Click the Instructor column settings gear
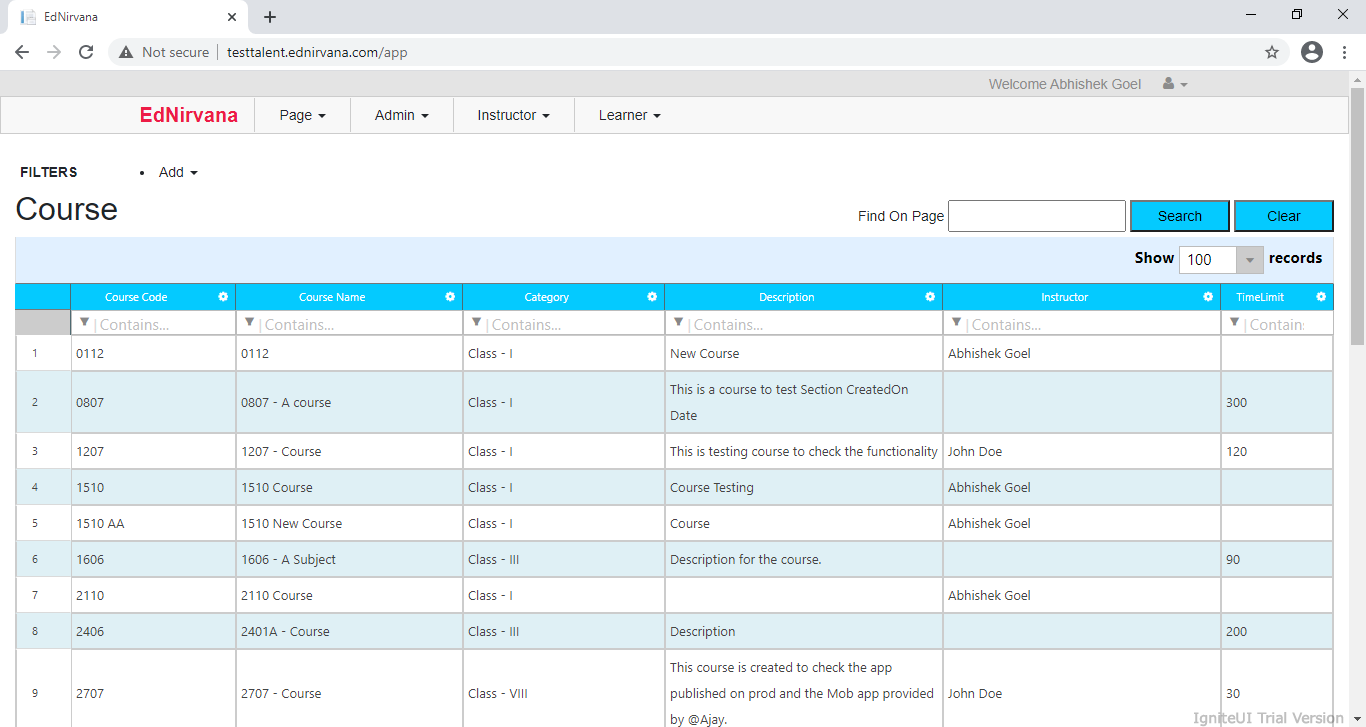Viewport: 1366px width, 727px height. tap(1208, 297)
